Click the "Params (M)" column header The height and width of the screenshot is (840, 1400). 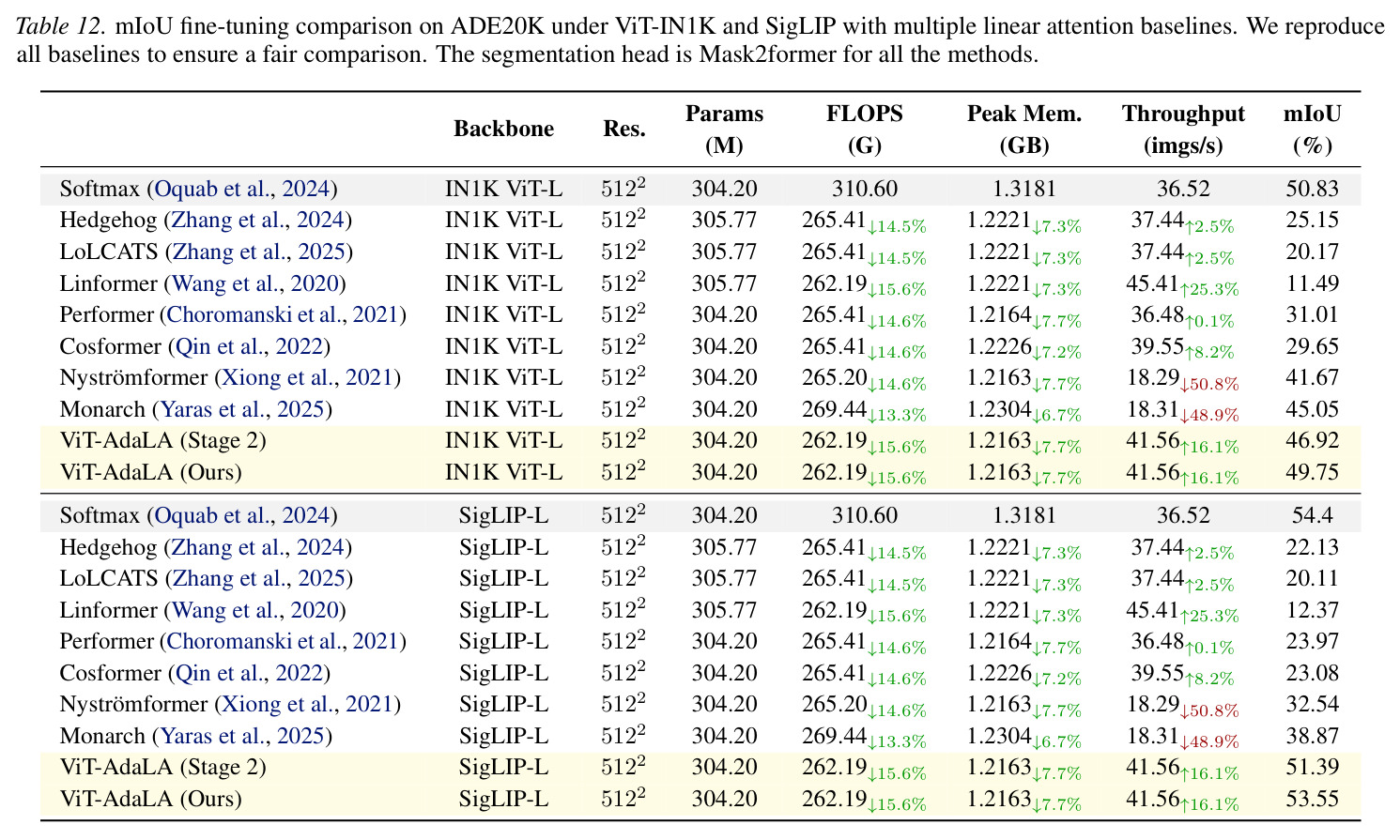[x=724, y=130]
